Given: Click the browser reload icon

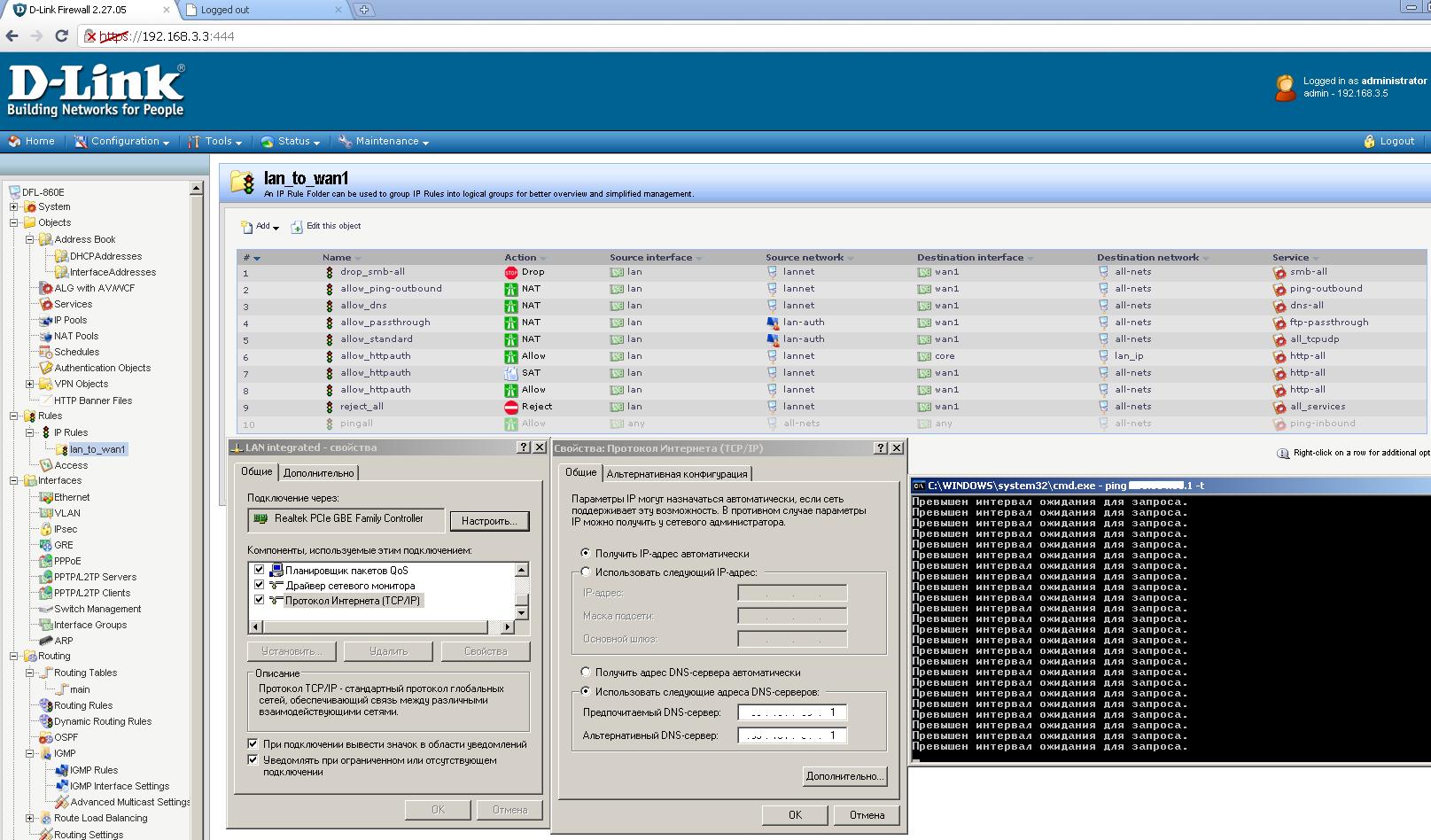Looking at the screenshot, I should pyautogui.click(x=61, y=36).
